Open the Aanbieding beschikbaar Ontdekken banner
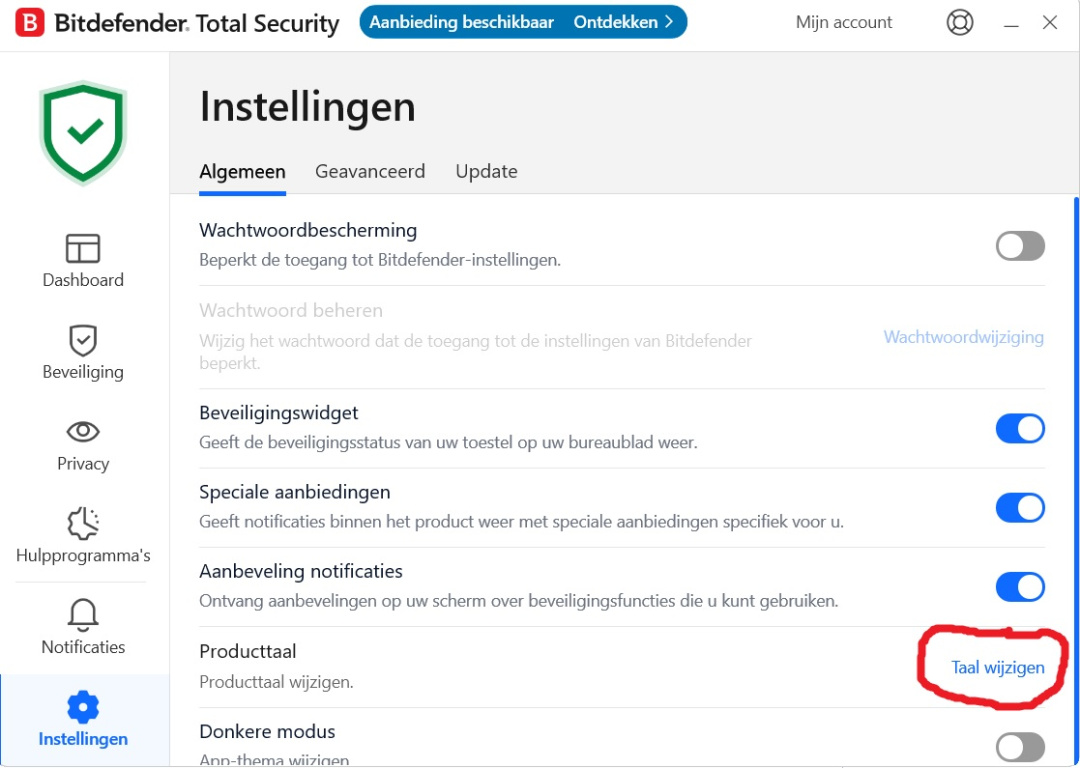Viewport: 1080px width, 768px height. click(x=523, y=22)
